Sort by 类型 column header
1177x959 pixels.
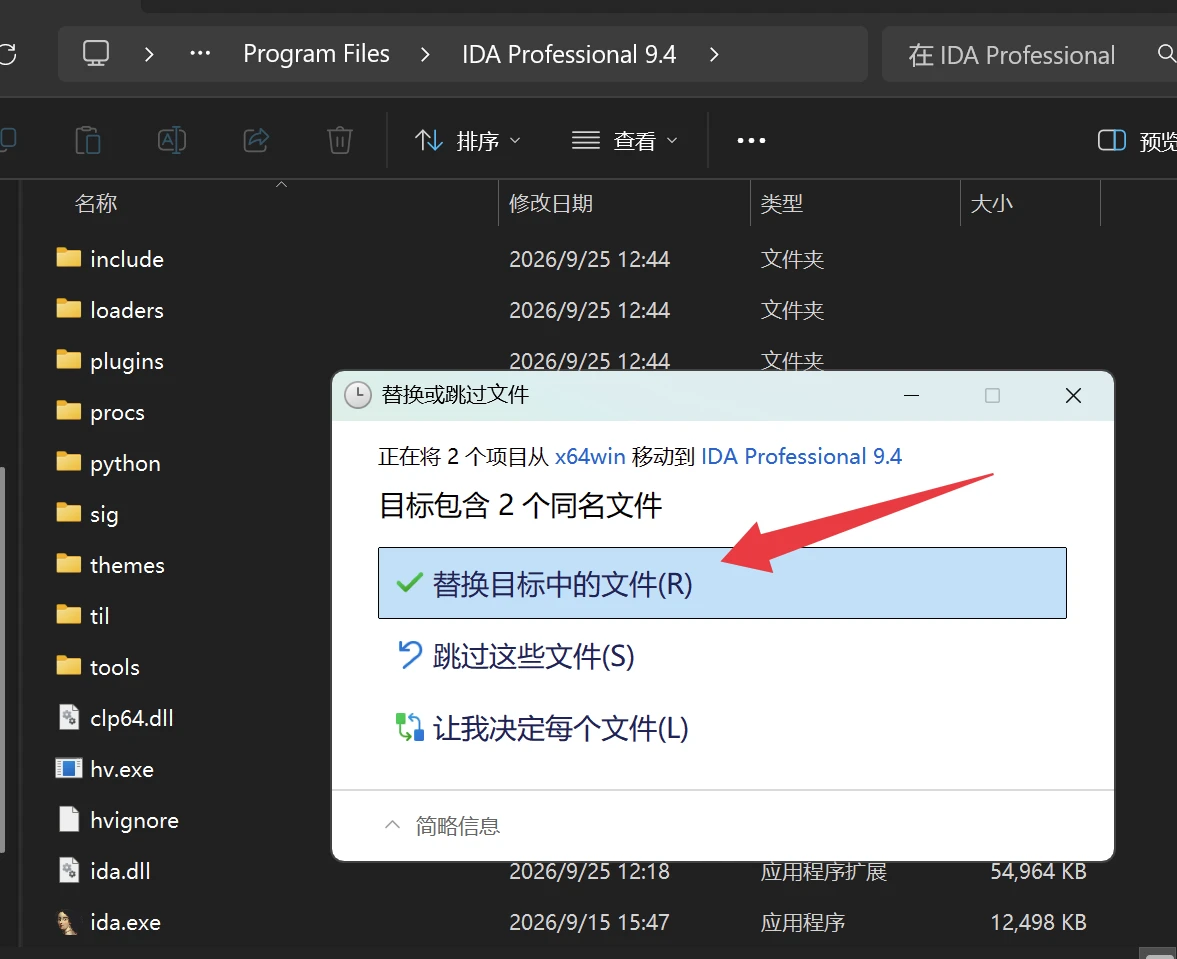coord(781,203)
